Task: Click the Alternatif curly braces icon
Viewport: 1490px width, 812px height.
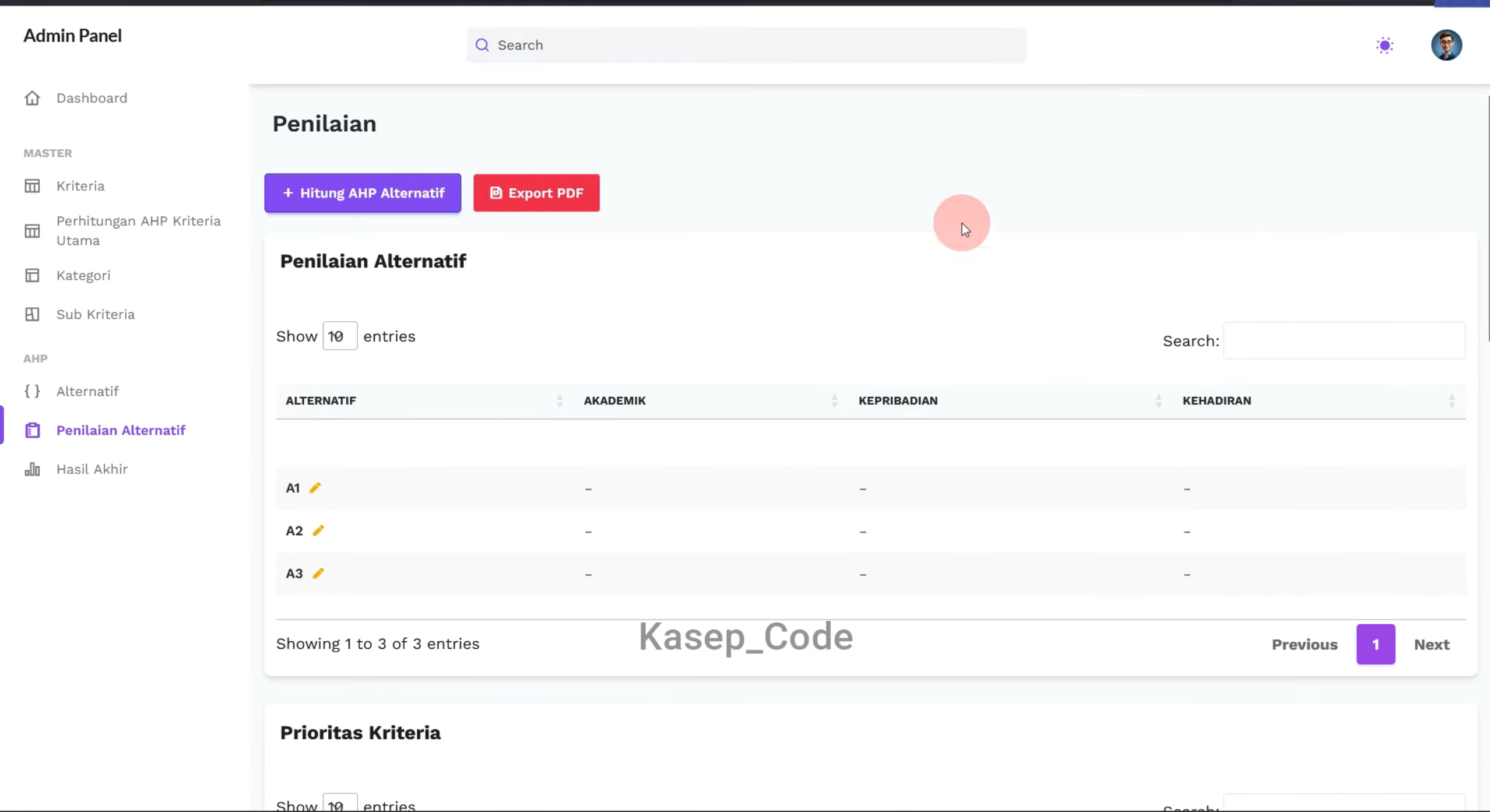Action: 32,391
